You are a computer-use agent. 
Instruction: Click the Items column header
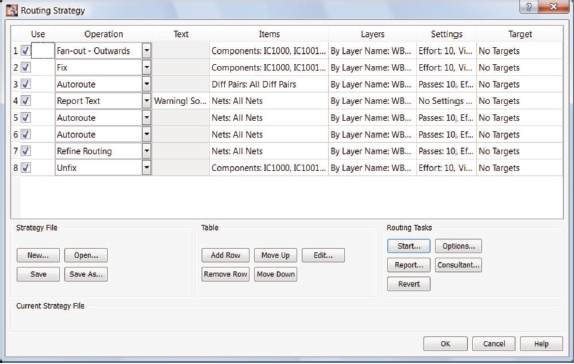(x=269, y=34)
